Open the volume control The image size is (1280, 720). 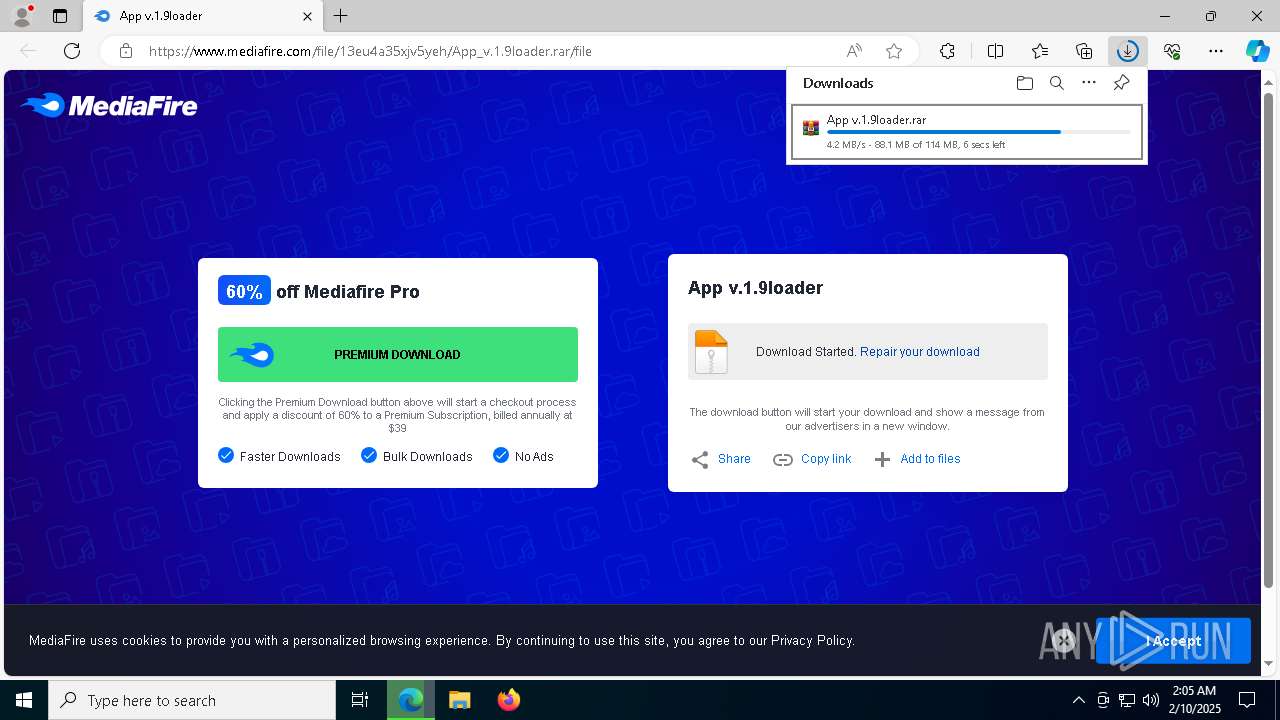pyautogui.click(x=1150, y=700)
